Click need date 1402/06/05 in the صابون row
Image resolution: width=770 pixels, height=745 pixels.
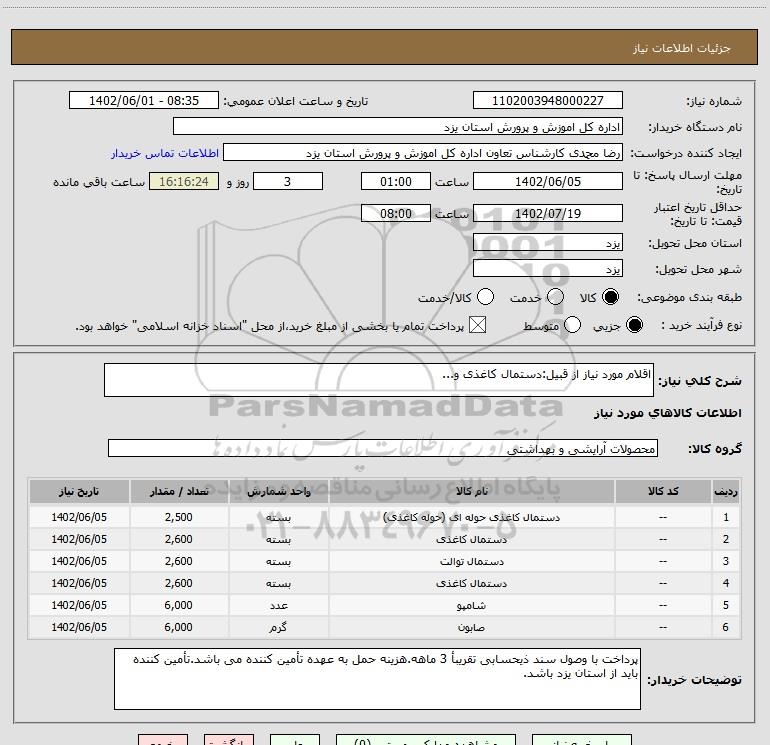coord(79,628)
